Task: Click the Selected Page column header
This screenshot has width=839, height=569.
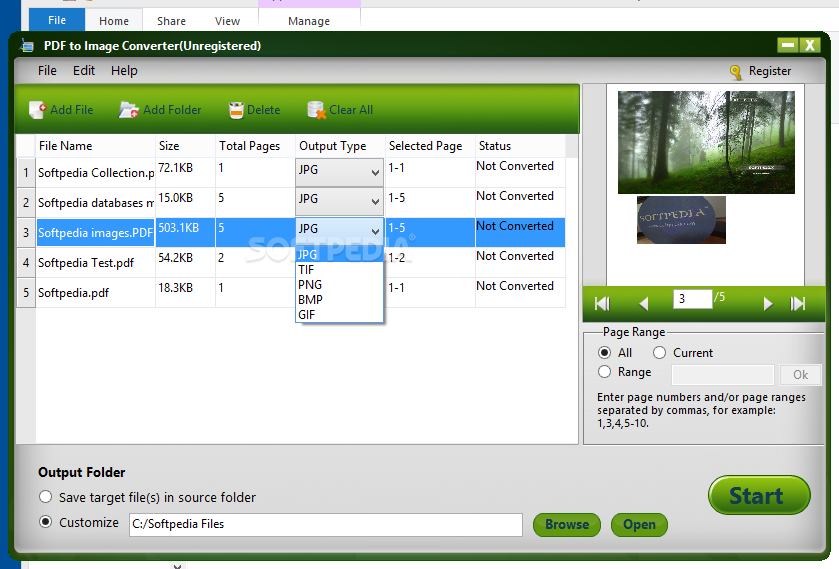Action: click(430, 146)
